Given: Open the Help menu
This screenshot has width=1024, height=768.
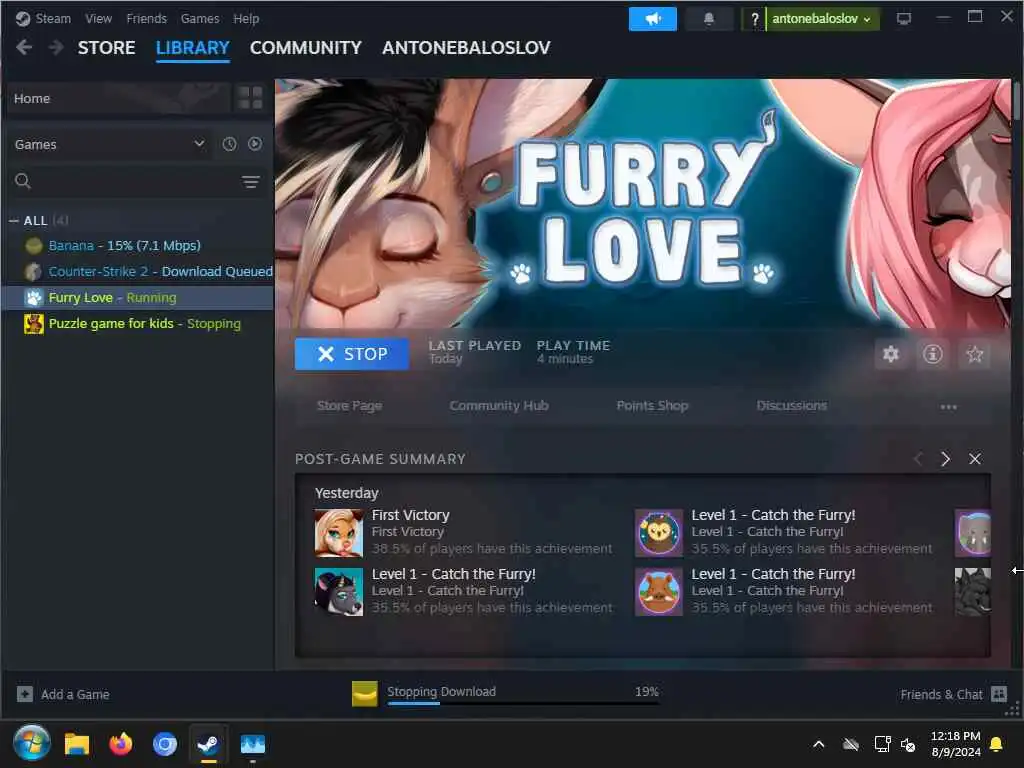Looking at the screenshot, I should tap(246, 19).
